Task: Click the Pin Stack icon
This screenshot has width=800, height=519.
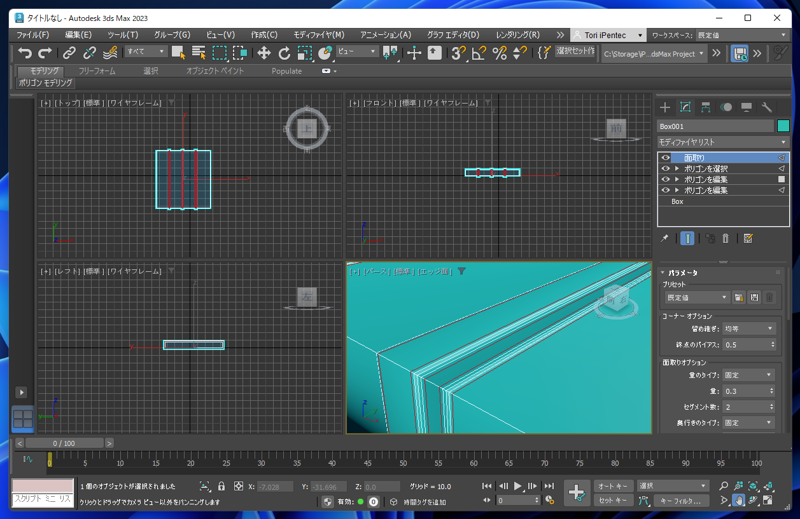Action: (664, 238)
